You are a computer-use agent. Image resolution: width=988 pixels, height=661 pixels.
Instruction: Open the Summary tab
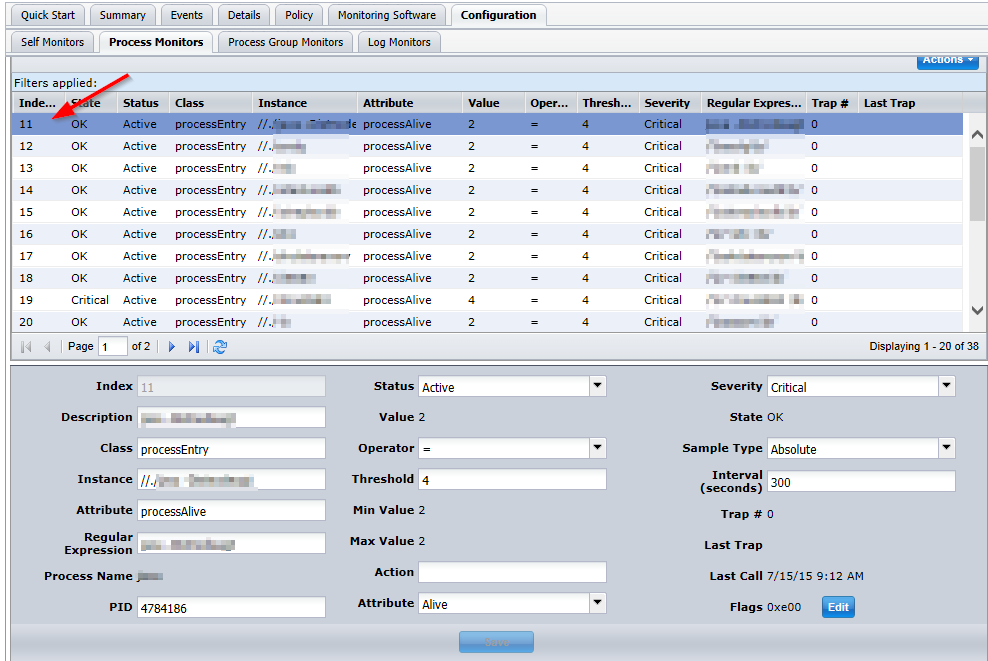[122, 15]
